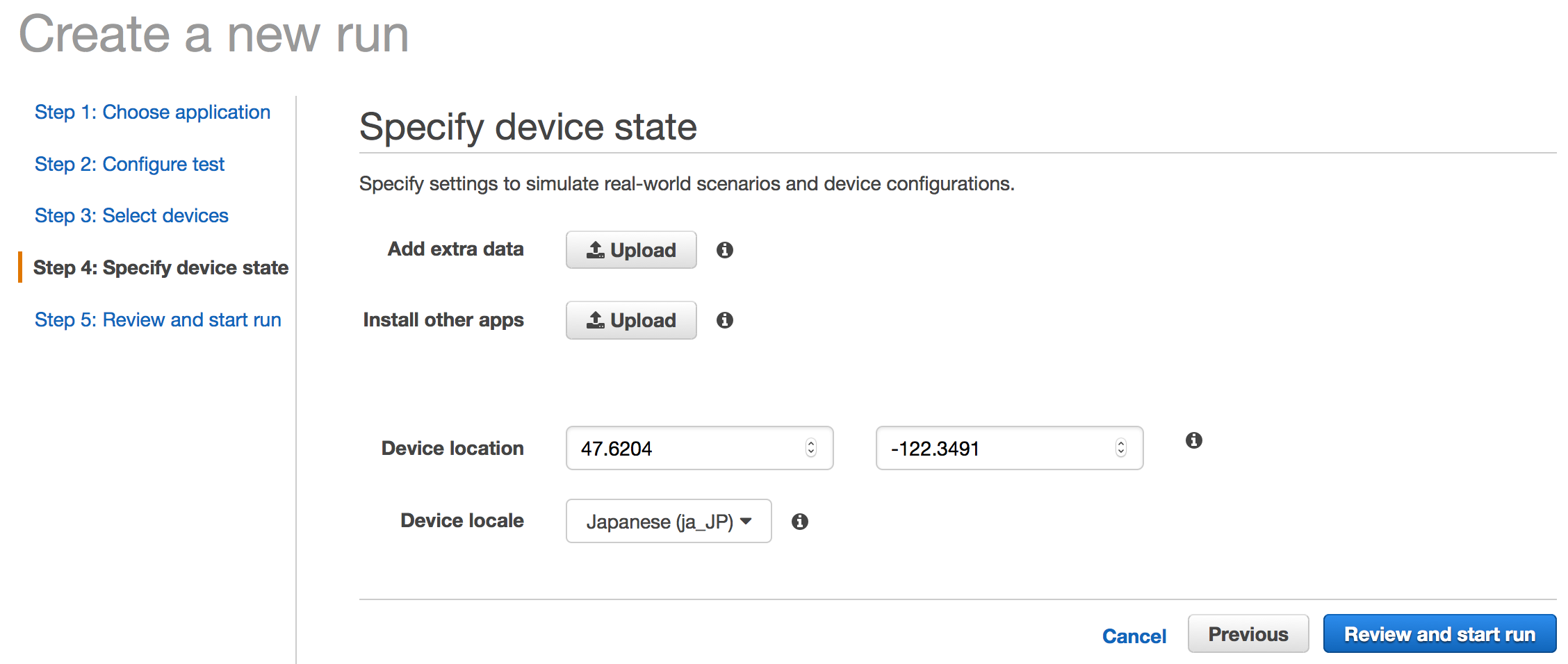Click the blue Review and start run button

1439,634
